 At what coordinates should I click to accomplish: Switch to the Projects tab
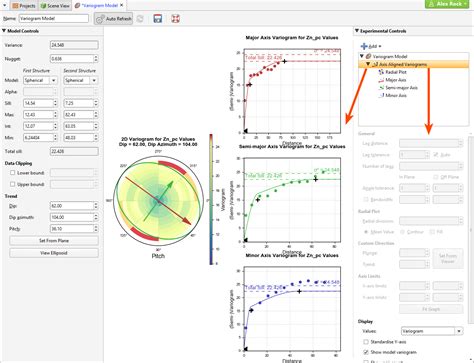pyautogui.click(x=24, y=6)
